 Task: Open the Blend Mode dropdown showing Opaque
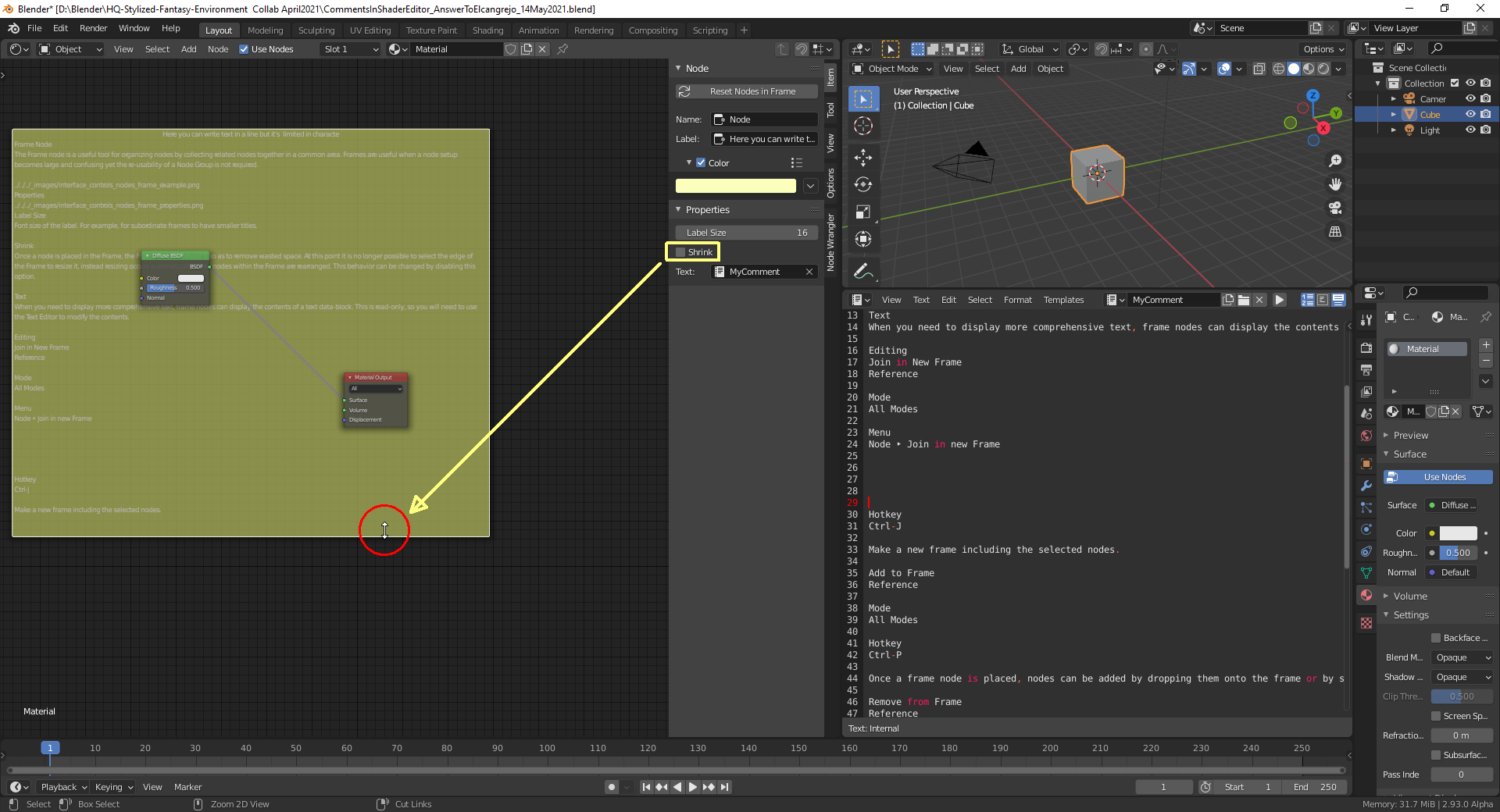[x=1461, y=657]
